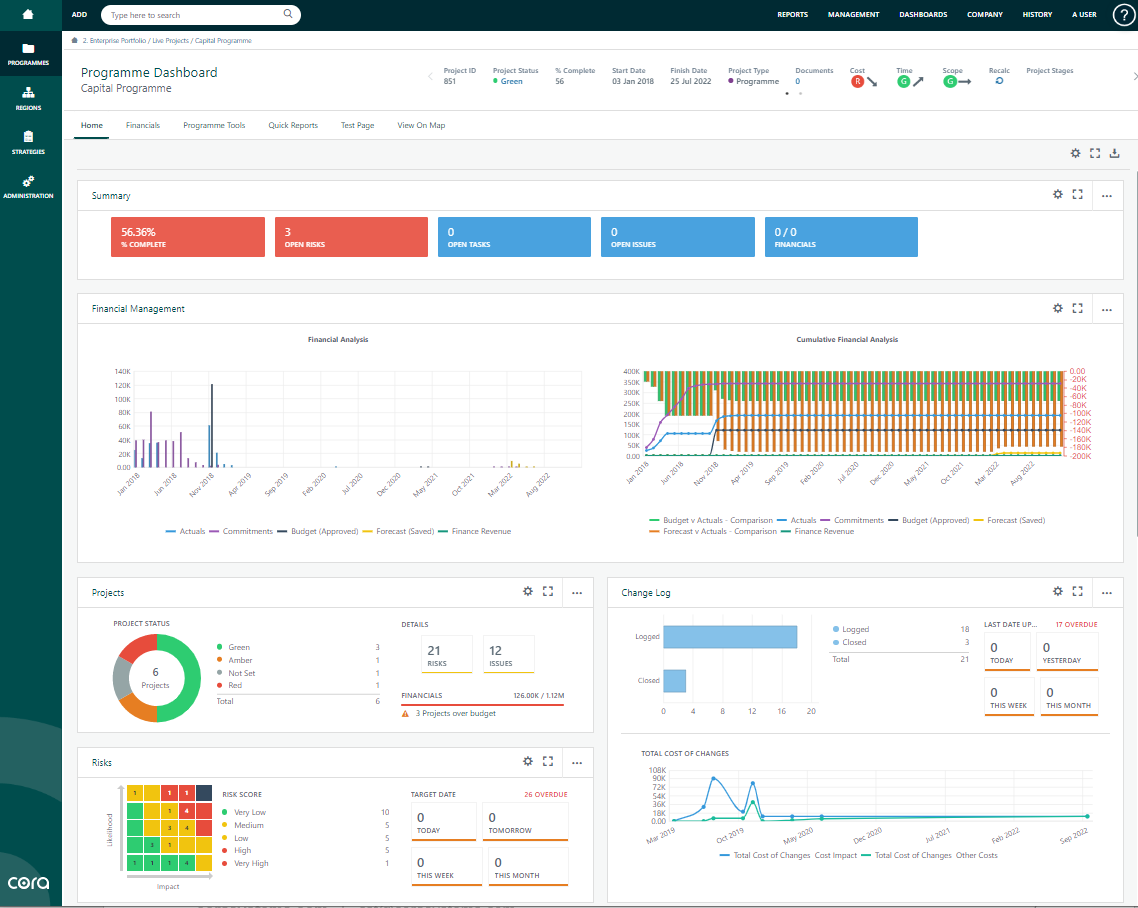
Task: Open the Dashboards menu
Action: (923, 15)
